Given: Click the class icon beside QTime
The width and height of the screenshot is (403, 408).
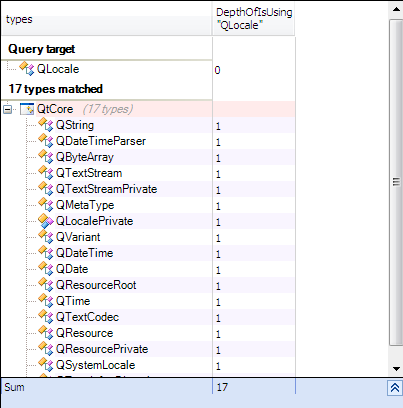Looking at the screenshot, I should pos(46,301).
